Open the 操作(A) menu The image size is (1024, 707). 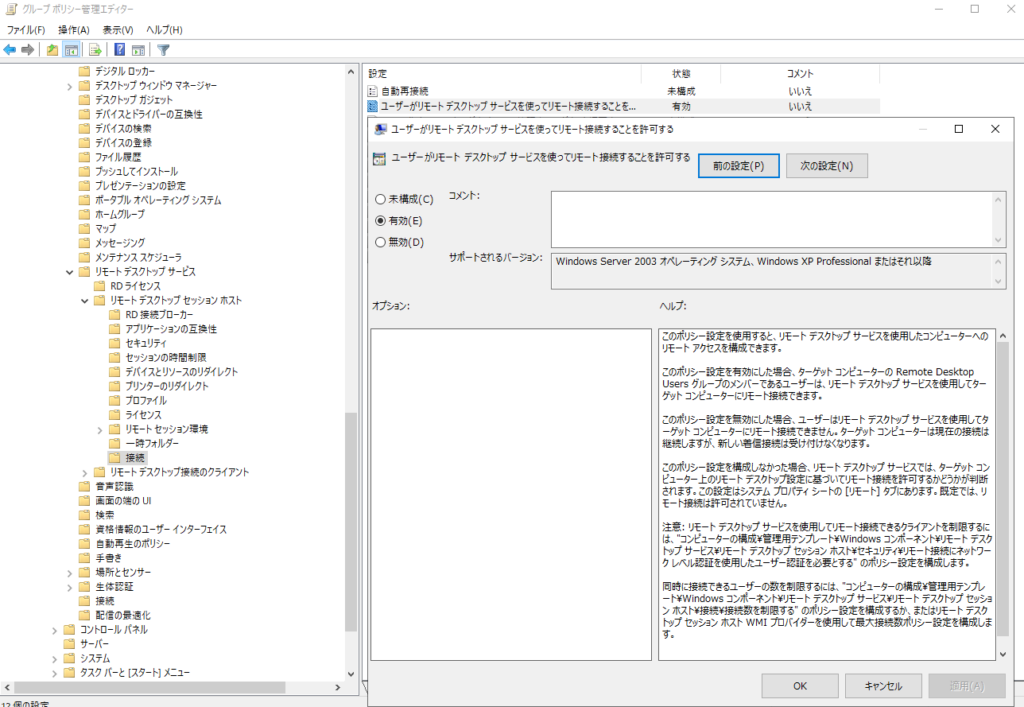(74, 30)
